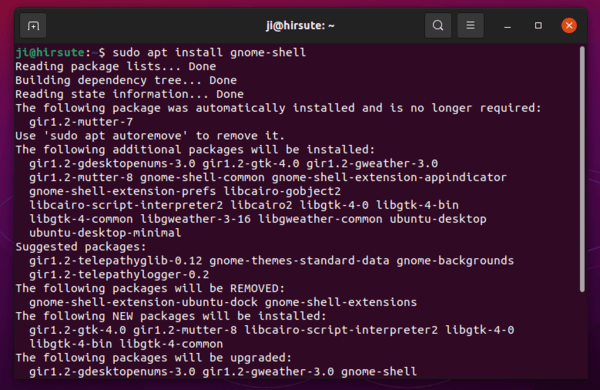Click the terminal vertical scrollbar
The image size is (600, 390).
click(582, 169)
